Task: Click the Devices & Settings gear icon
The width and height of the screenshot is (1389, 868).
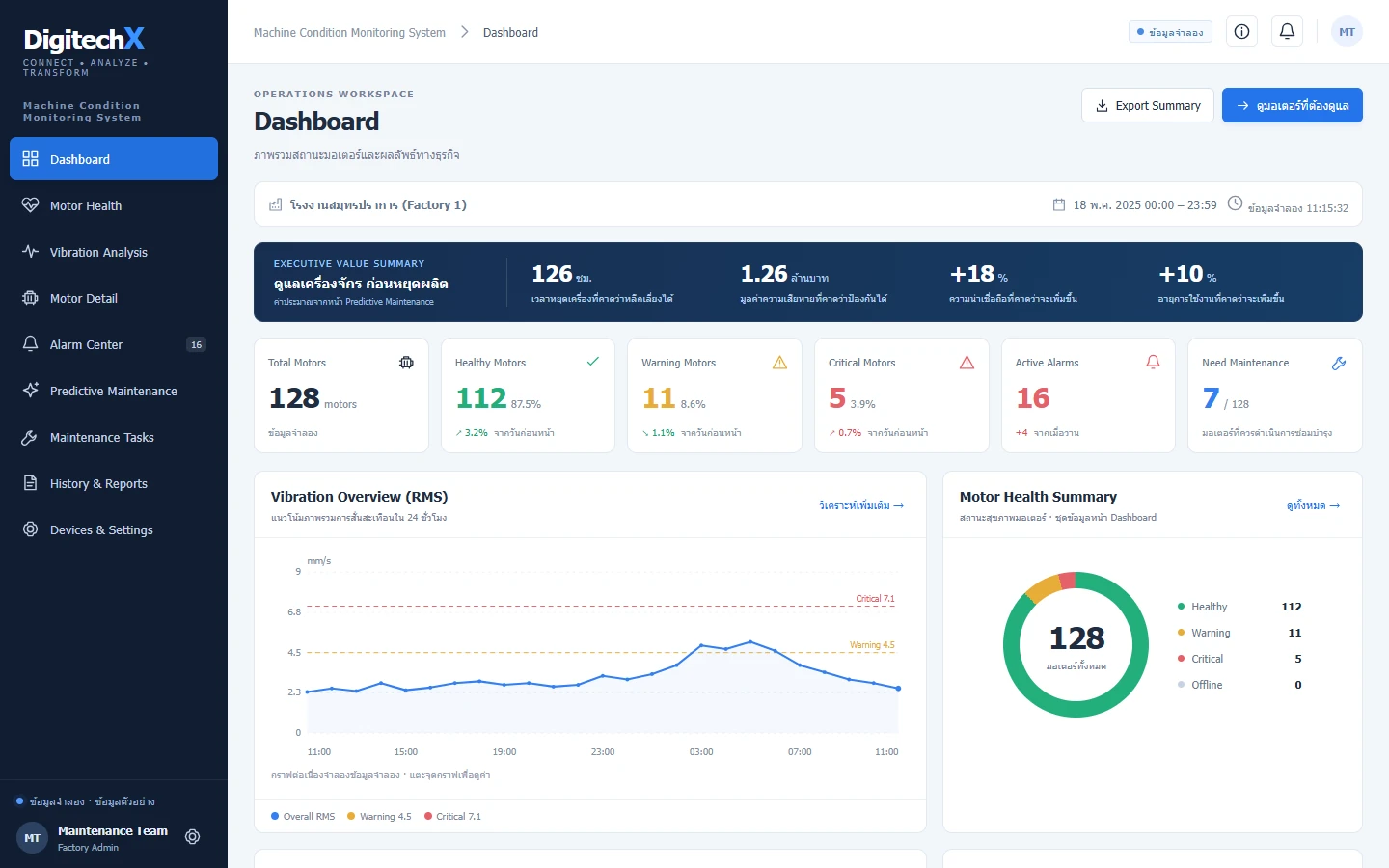Action: pos(31,529)
